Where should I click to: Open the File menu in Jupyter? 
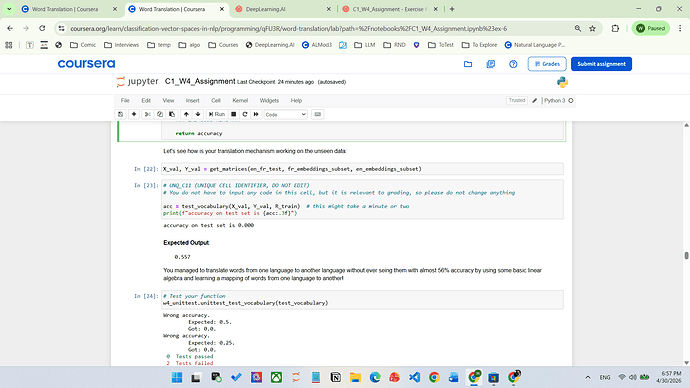pos(125,101)
